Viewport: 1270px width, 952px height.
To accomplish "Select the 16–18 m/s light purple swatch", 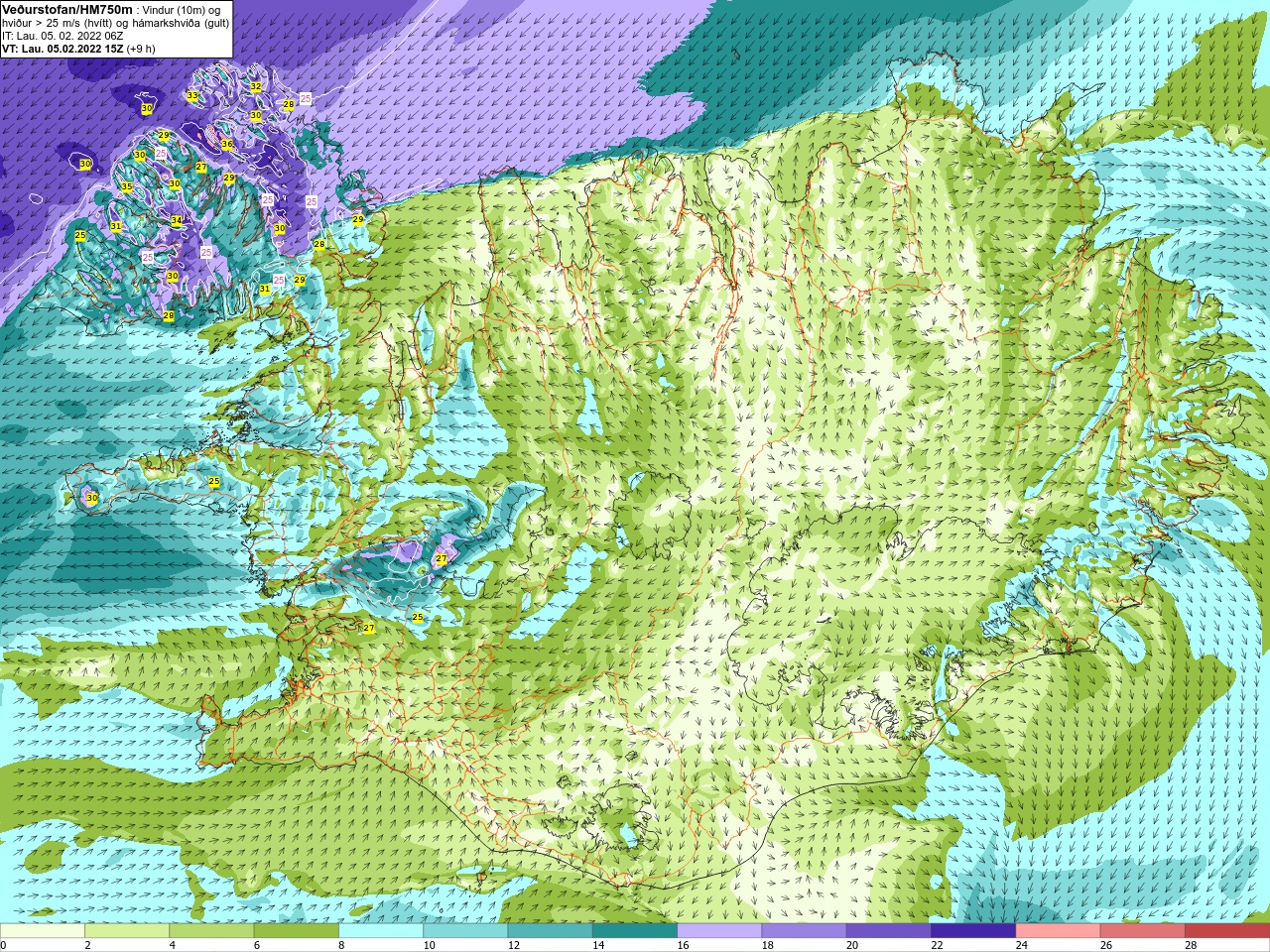I will (x=719, y=931).
